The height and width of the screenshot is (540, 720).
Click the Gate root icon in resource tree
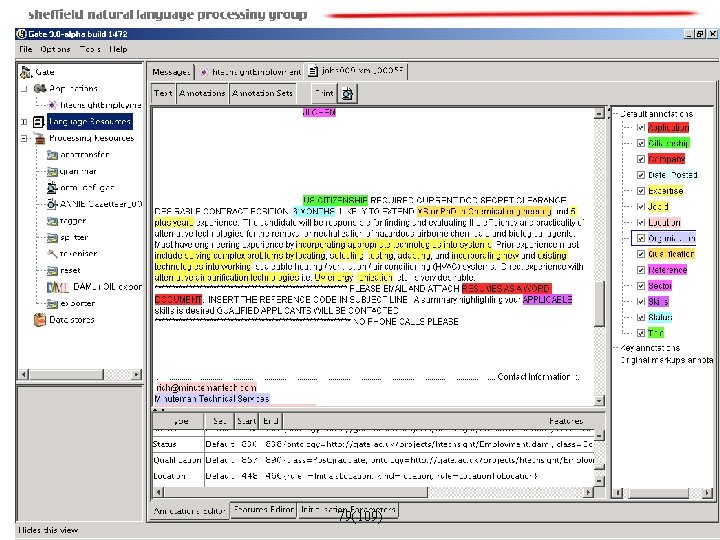pyautogui.click(x=26, y=72)
